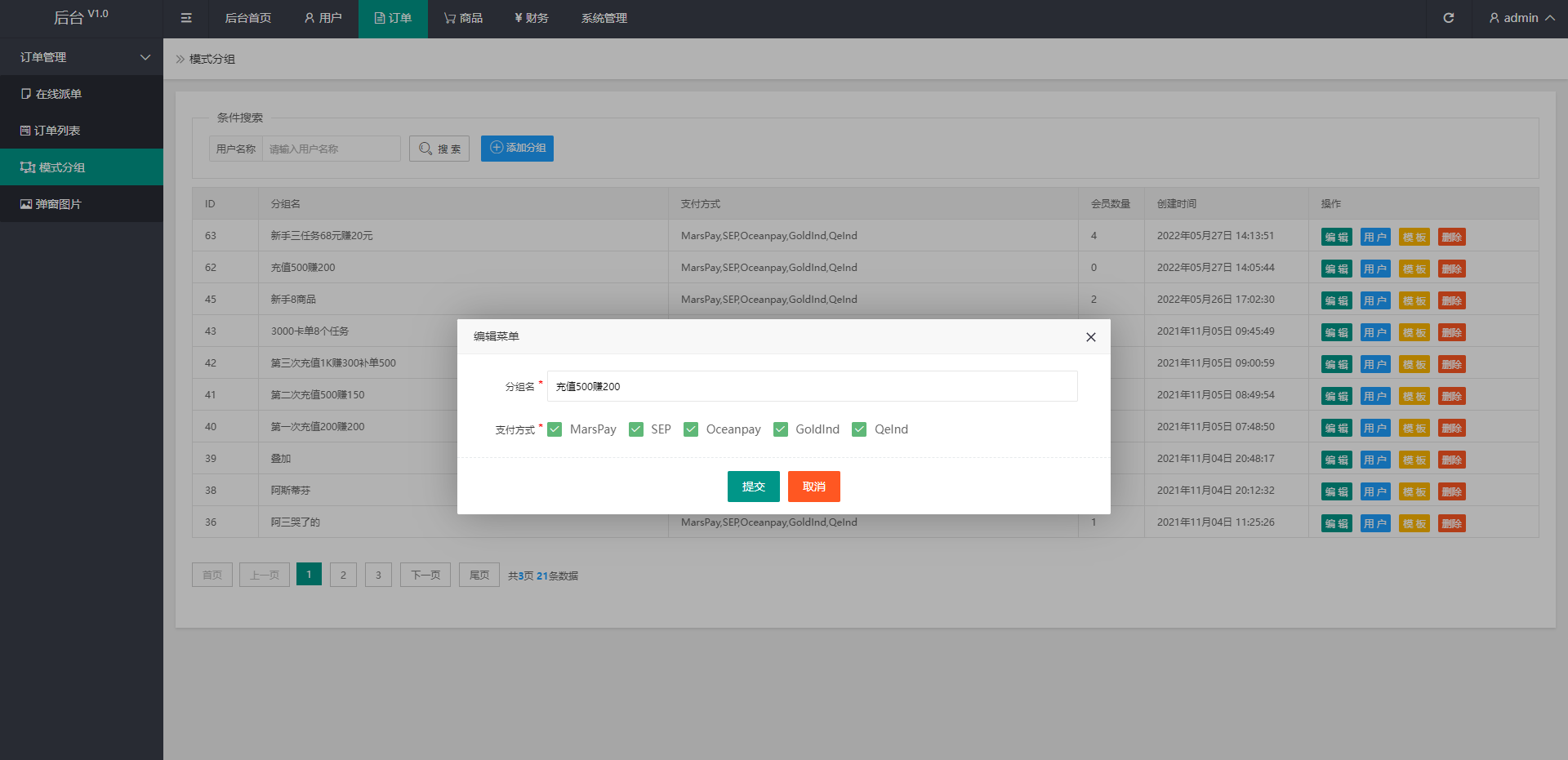The height and width of the screenshot is (760, 1568).
Task: Submit the form with 提交 button
Action: [x=753, y=487]
